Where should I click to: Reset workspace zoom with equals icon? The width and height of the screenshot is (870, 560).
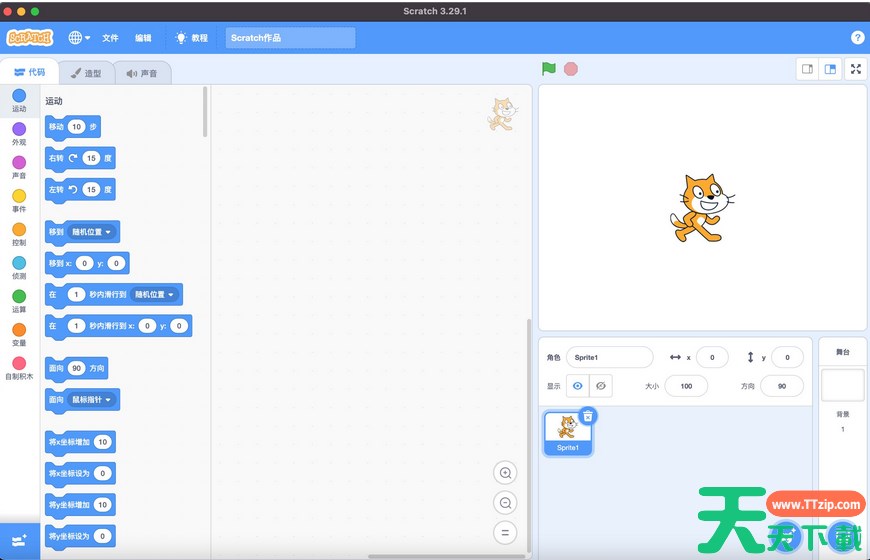pyautogui.click(x=506, y=533)
